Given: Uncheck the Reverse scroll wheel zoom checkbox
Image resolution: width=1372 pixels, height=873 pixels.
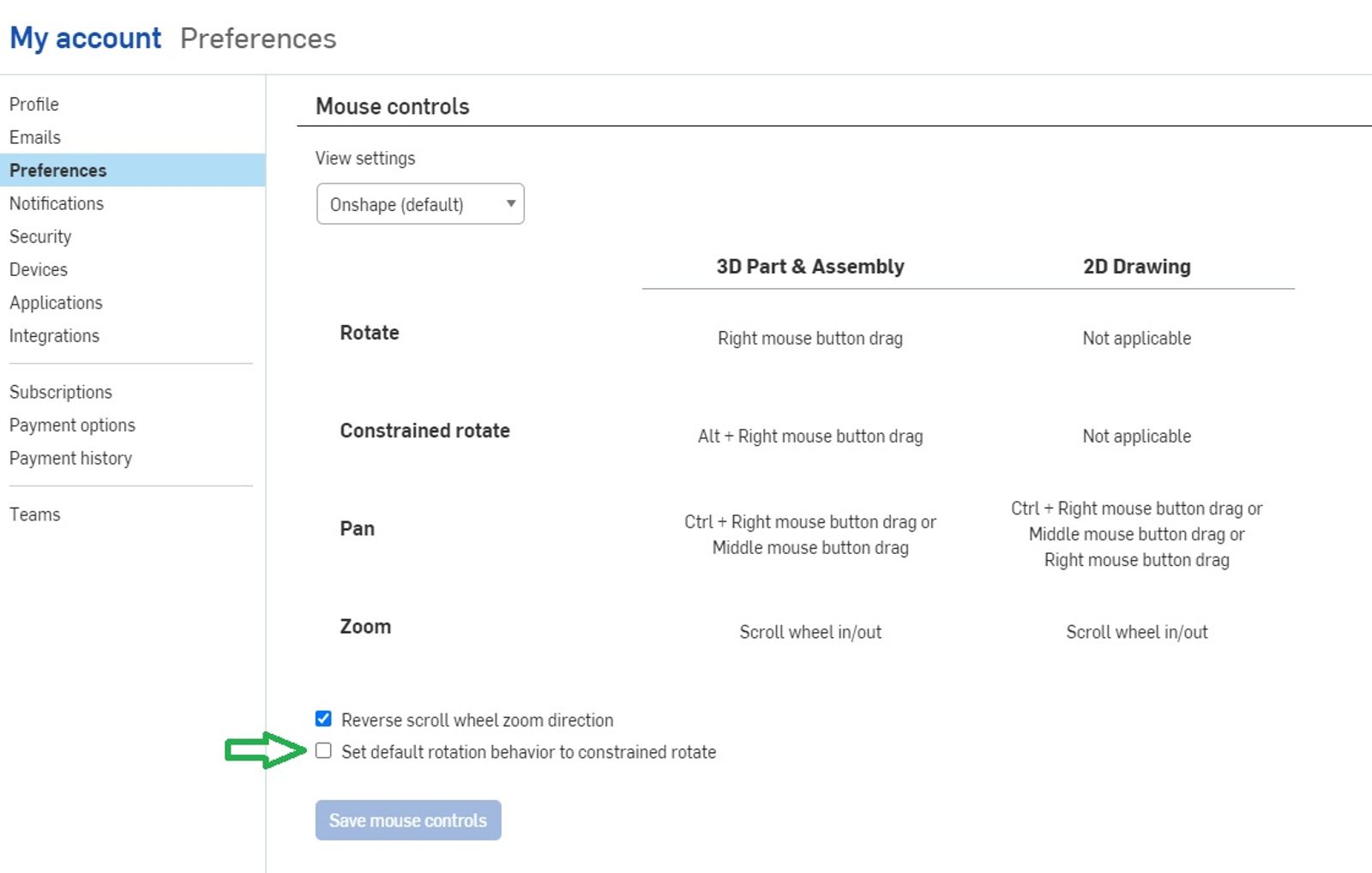Looking at the screenshot, I should click(323, 719).
